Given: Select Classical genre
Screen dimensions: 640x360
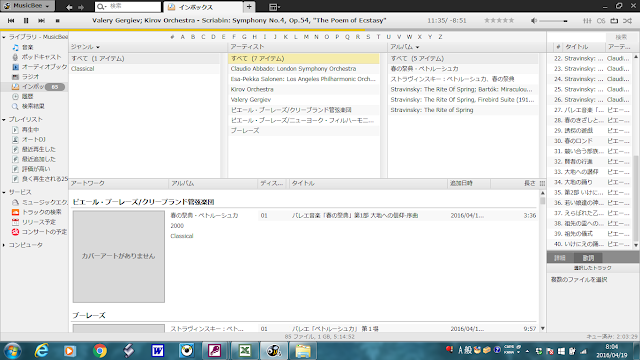Looking at the screenshot, I should pyautogui.click(x=82, y=69).
